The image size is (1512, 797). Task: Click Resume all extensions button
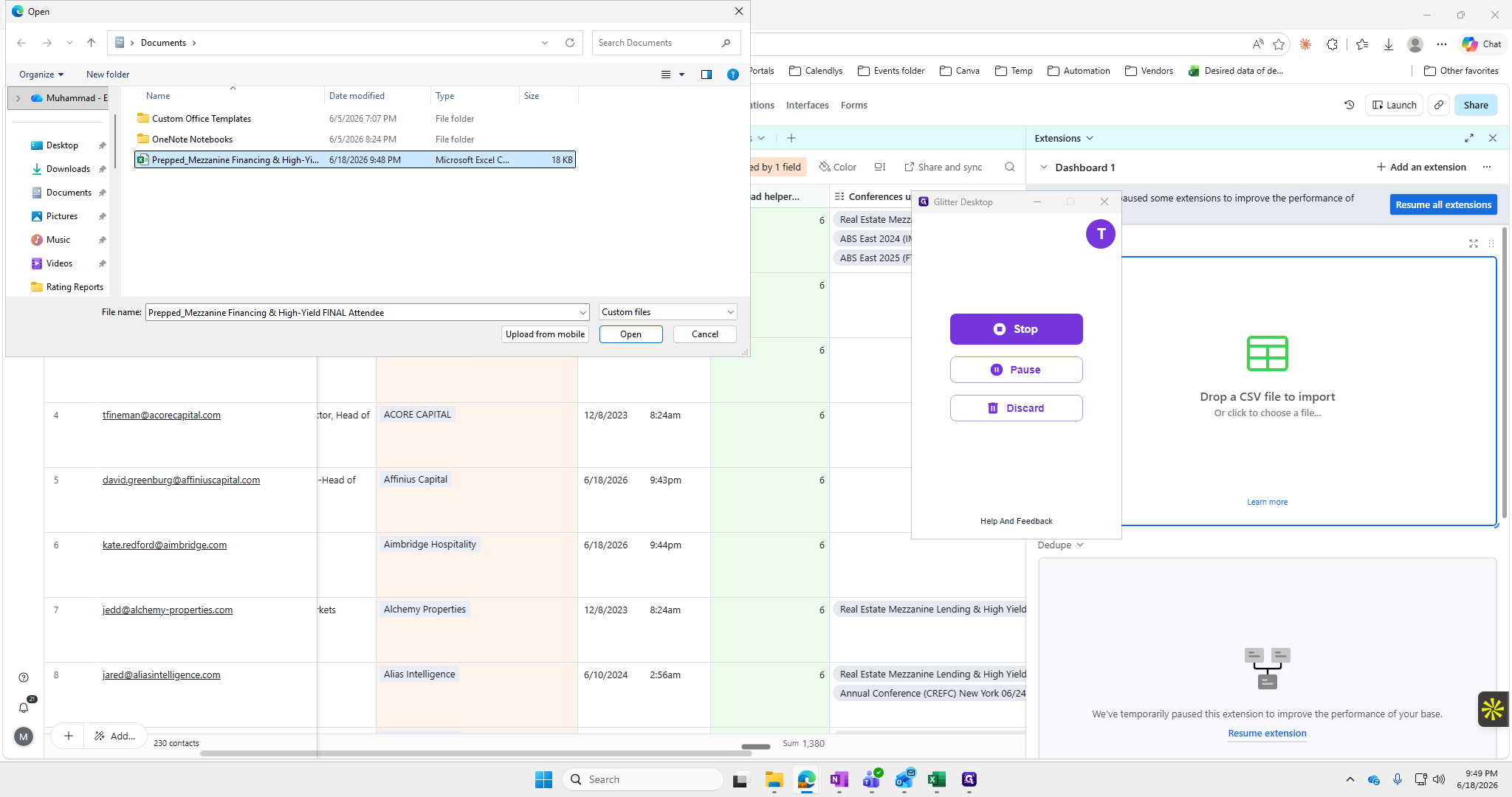tap(1443, 204)
